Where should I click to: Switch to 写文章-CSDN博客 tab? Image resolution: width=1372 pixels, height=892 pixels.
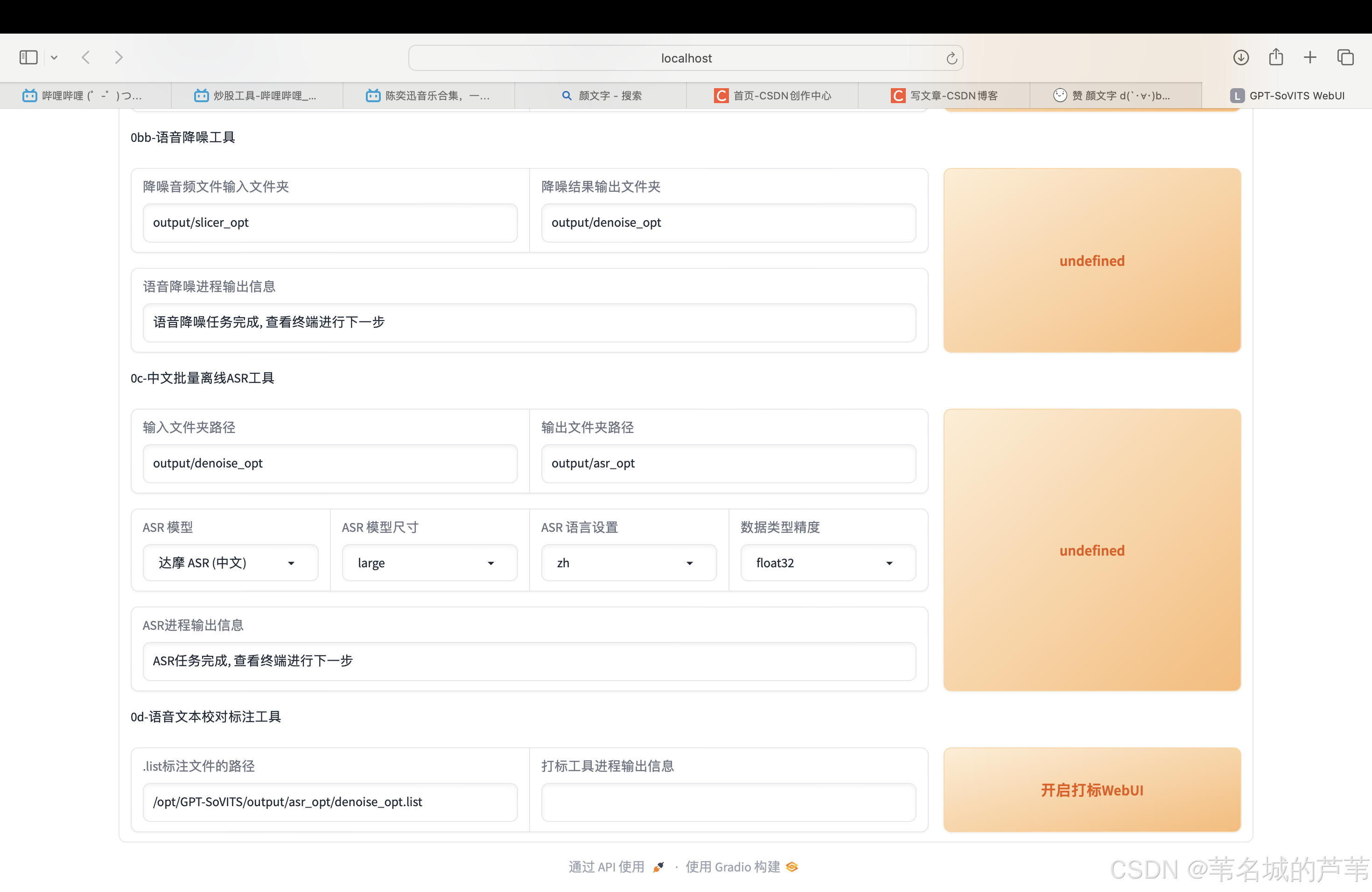[944, 96]
